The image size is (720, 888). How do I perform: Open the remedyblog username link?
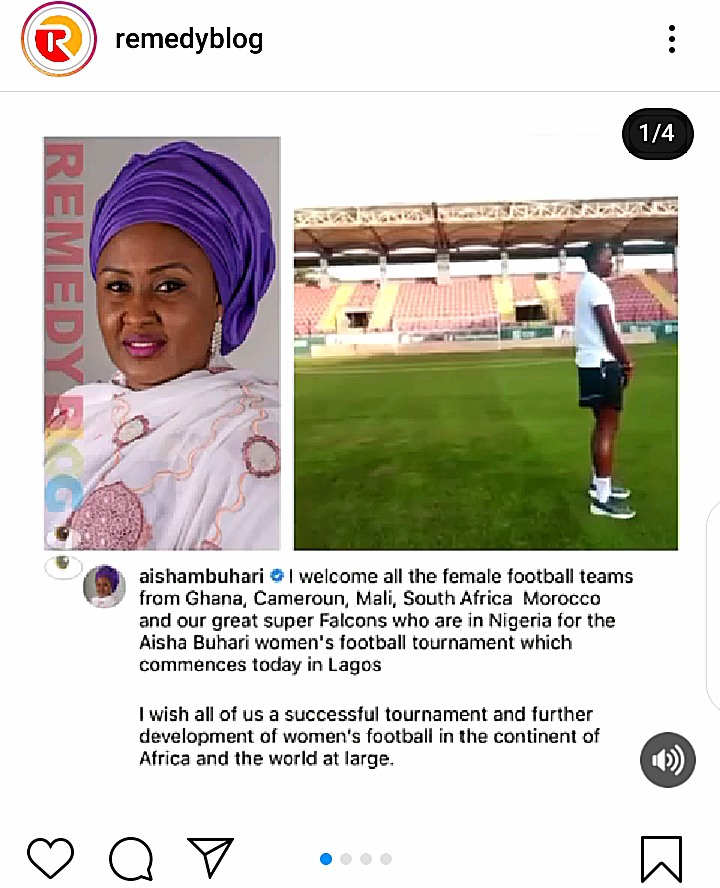pyautogui.click(x=189, y=40)
